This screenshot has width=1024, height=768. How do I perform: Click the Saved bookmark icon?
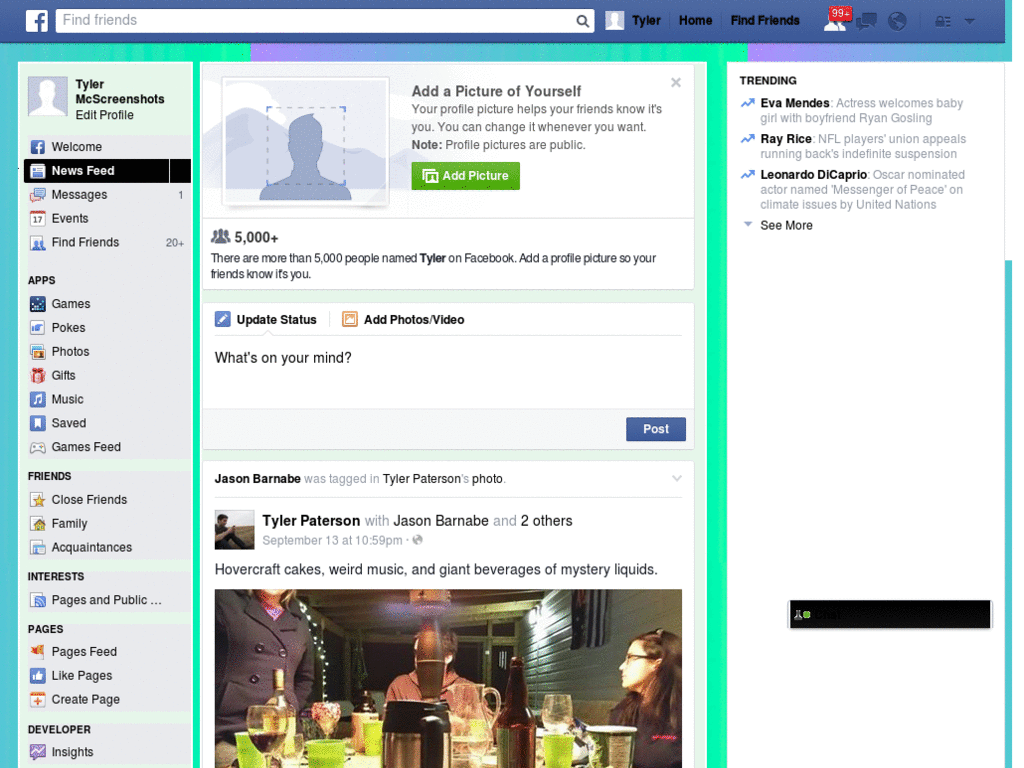38,423
